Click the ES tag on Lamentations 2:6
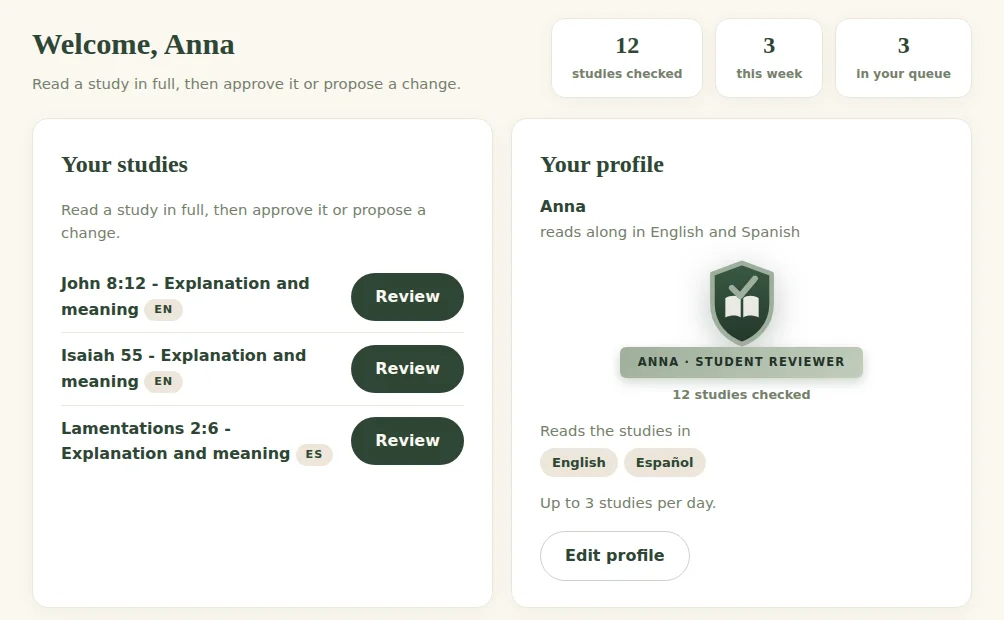Screen dimensions: 1004x620 point(314,454)
